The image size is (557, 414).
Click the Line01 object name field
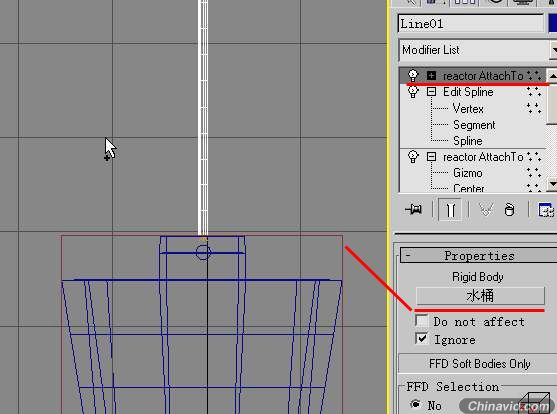click(471, 24)
